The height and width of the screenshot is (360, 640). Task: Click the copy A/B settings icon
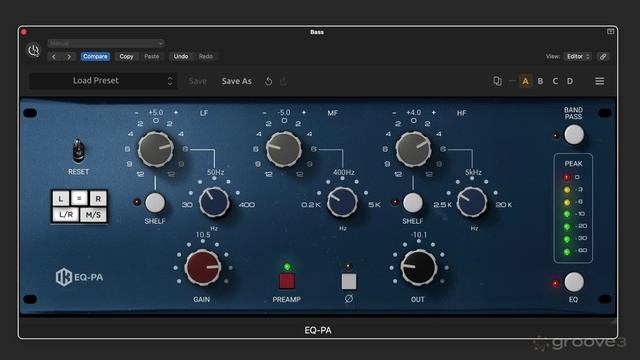[x=497, y=81]
